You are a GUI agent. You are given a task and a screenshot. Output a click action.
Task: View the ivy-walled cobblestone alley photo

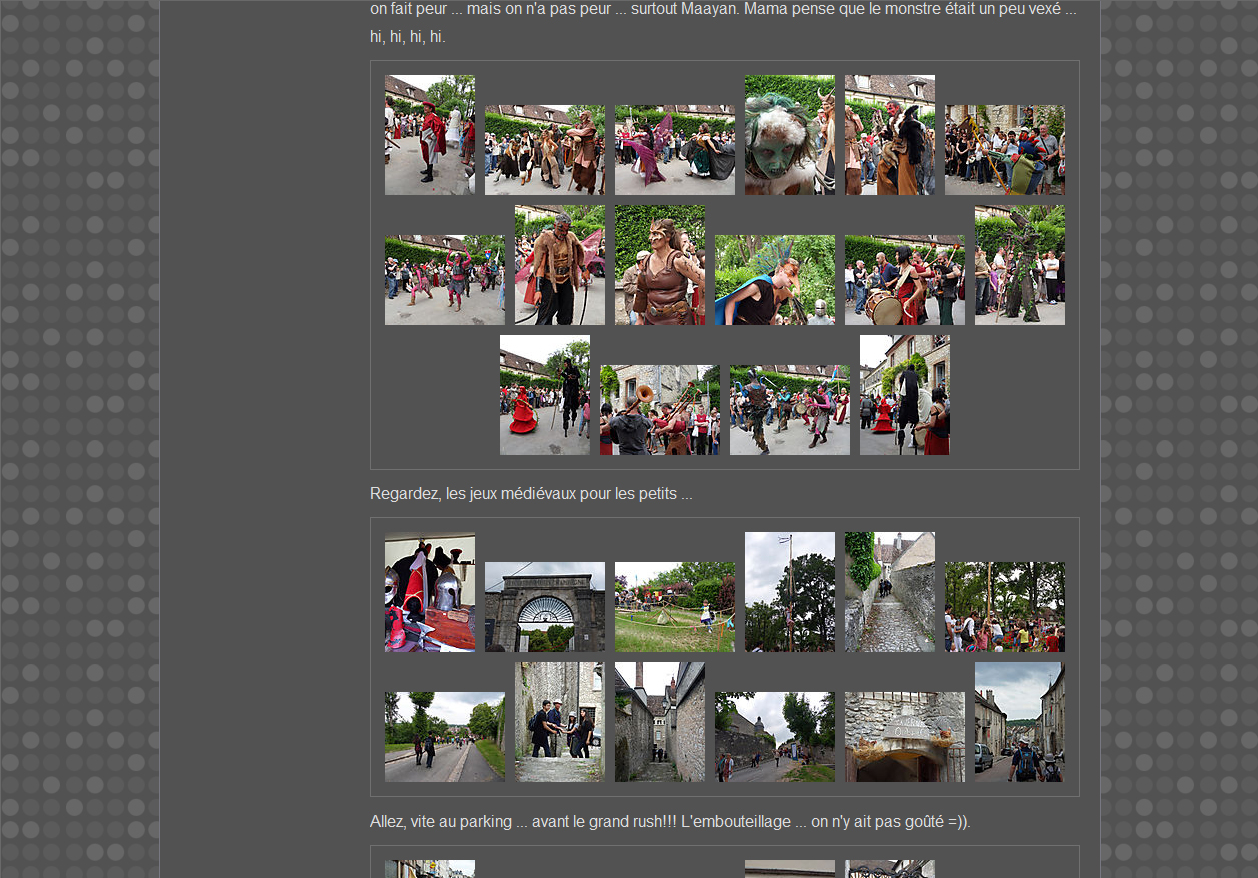tap(889, 592)
